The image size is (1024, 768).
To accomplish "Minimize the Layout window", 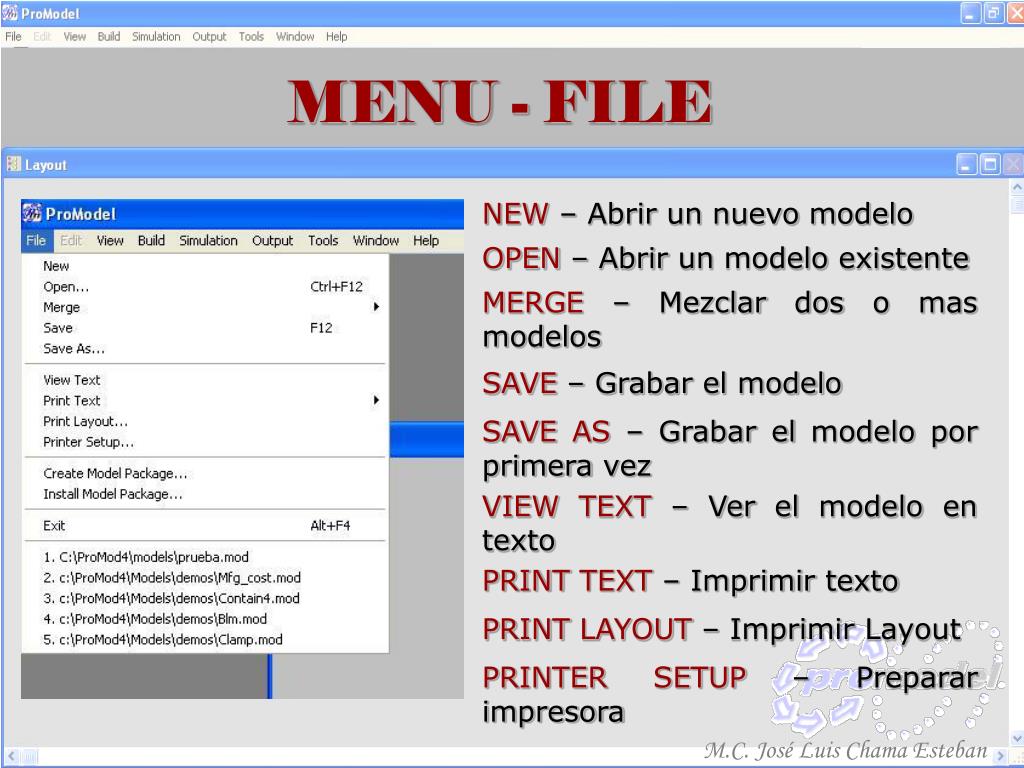I will (x=967, y=165).
